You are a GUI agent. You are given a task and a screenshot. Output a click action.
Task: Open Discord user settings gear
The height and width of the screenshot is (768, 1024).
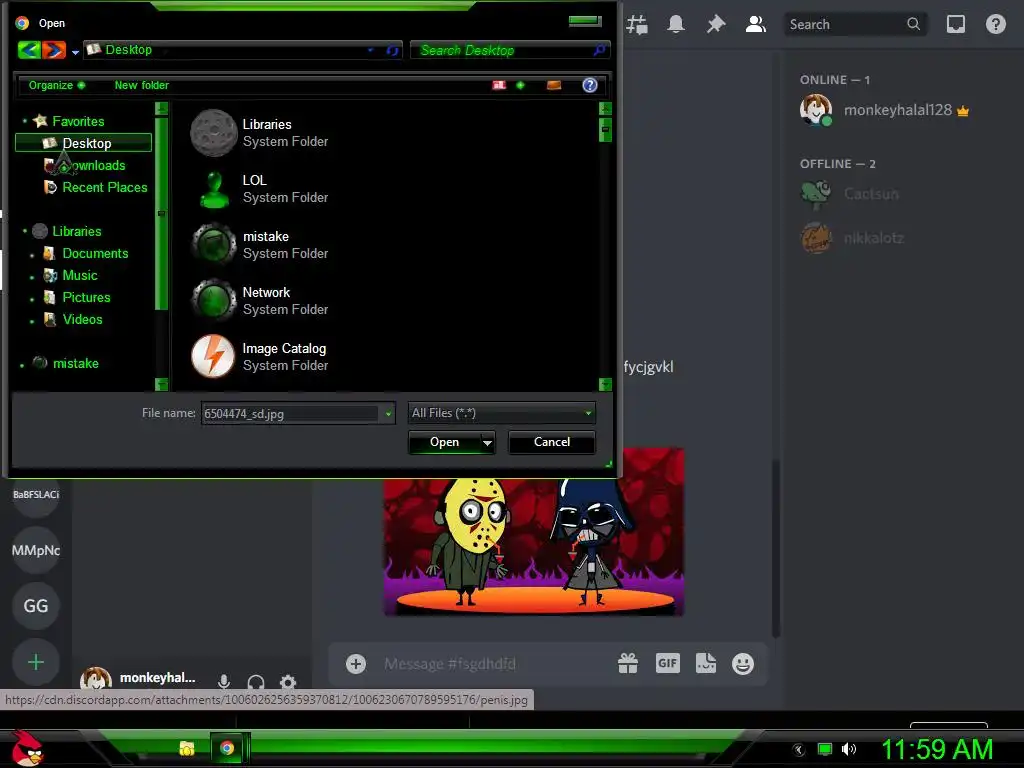288,682
